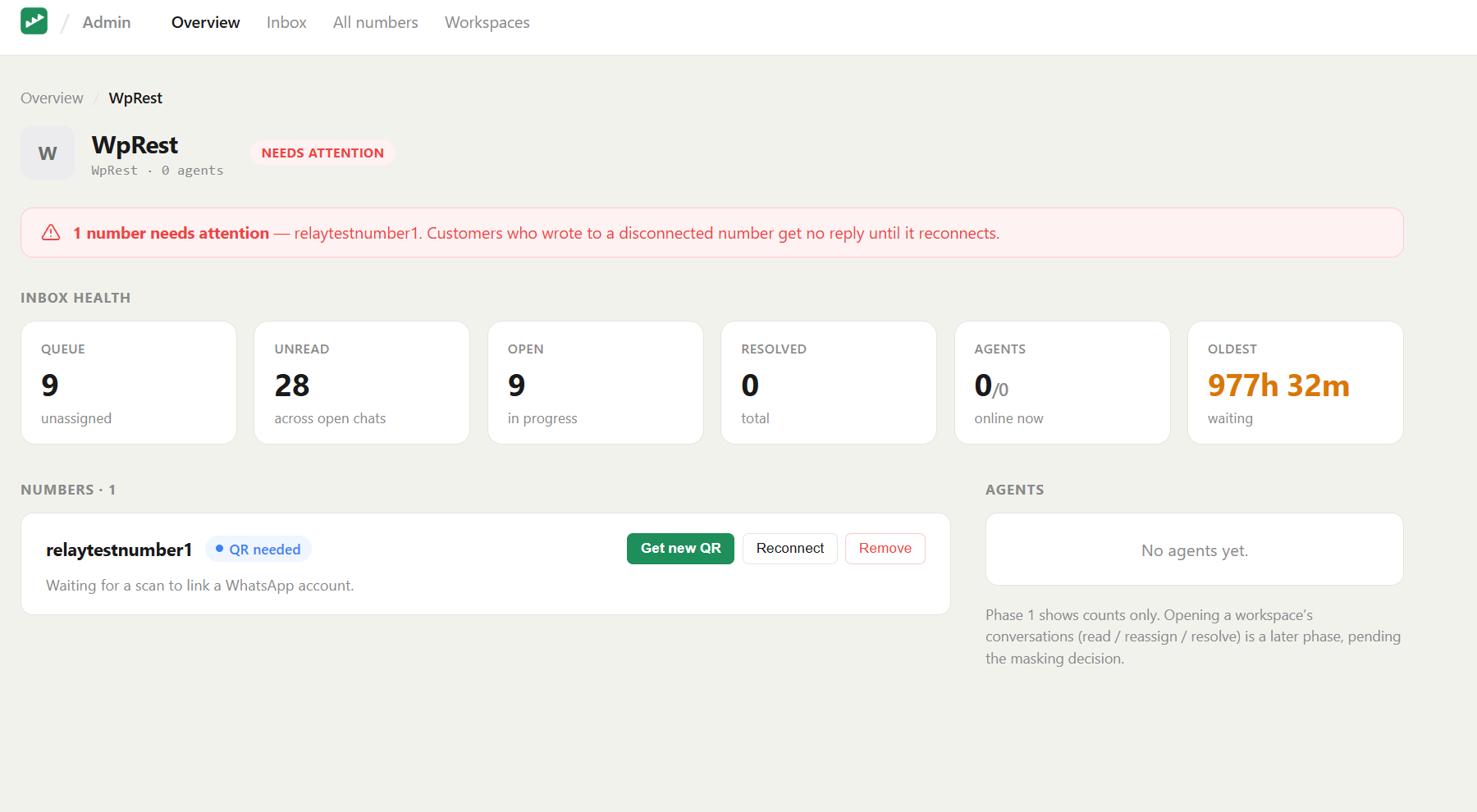Go to All numbers tab
1477x812 pixels.
tap(376, 22)
